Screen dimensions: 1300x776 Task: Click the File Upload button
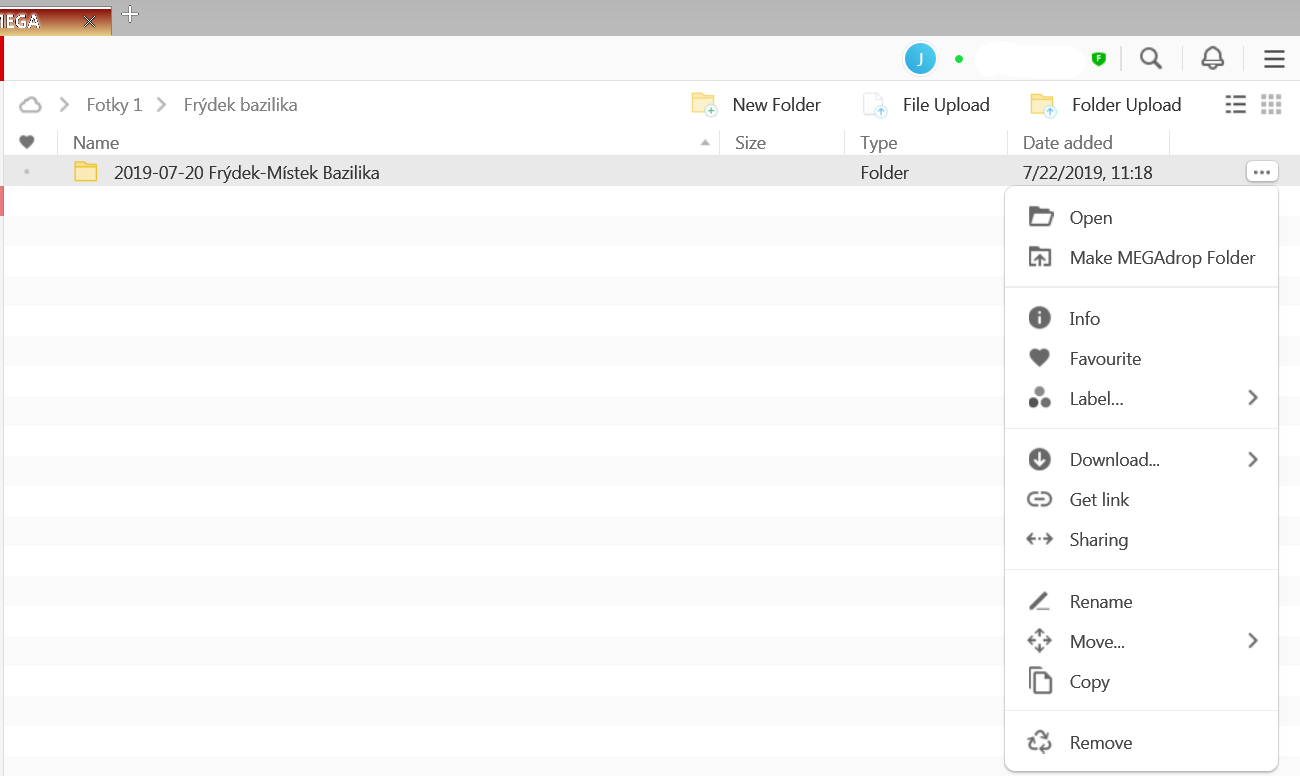click(x=927, y=105)
